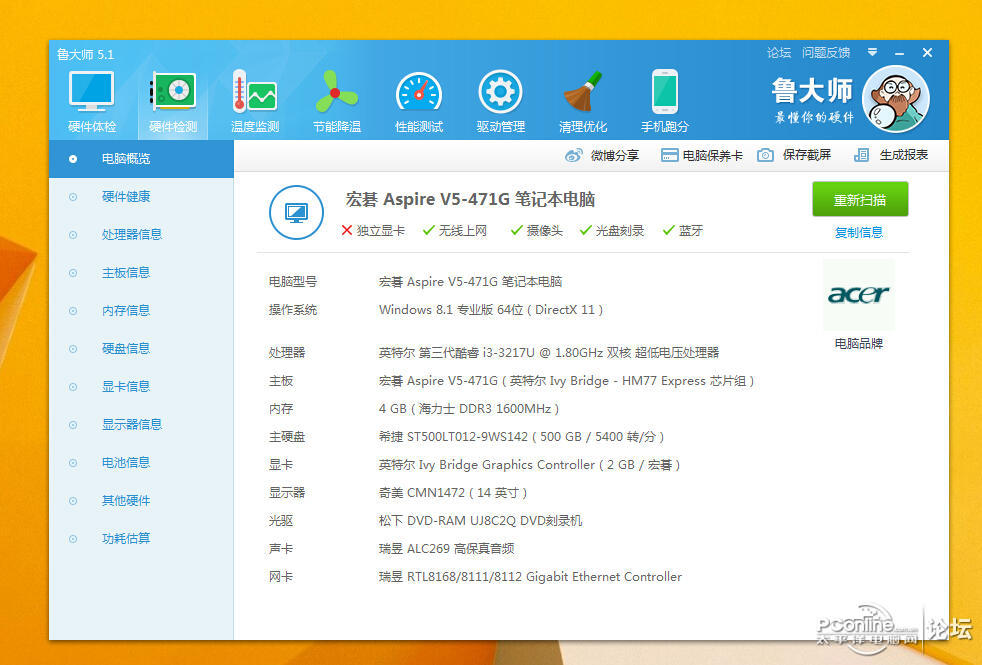Click the ALC269 sound card value
Viewport: 982px width, 665px height.
click(x=447, y=549)
